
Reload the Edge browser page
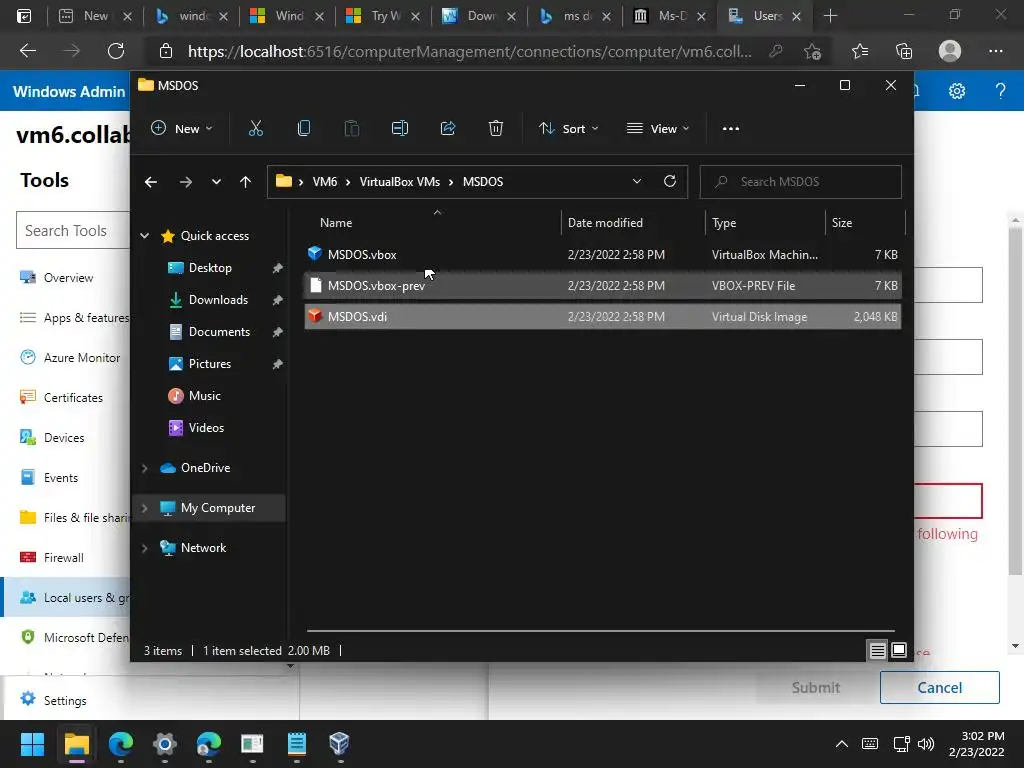click(x=116, y=51)
